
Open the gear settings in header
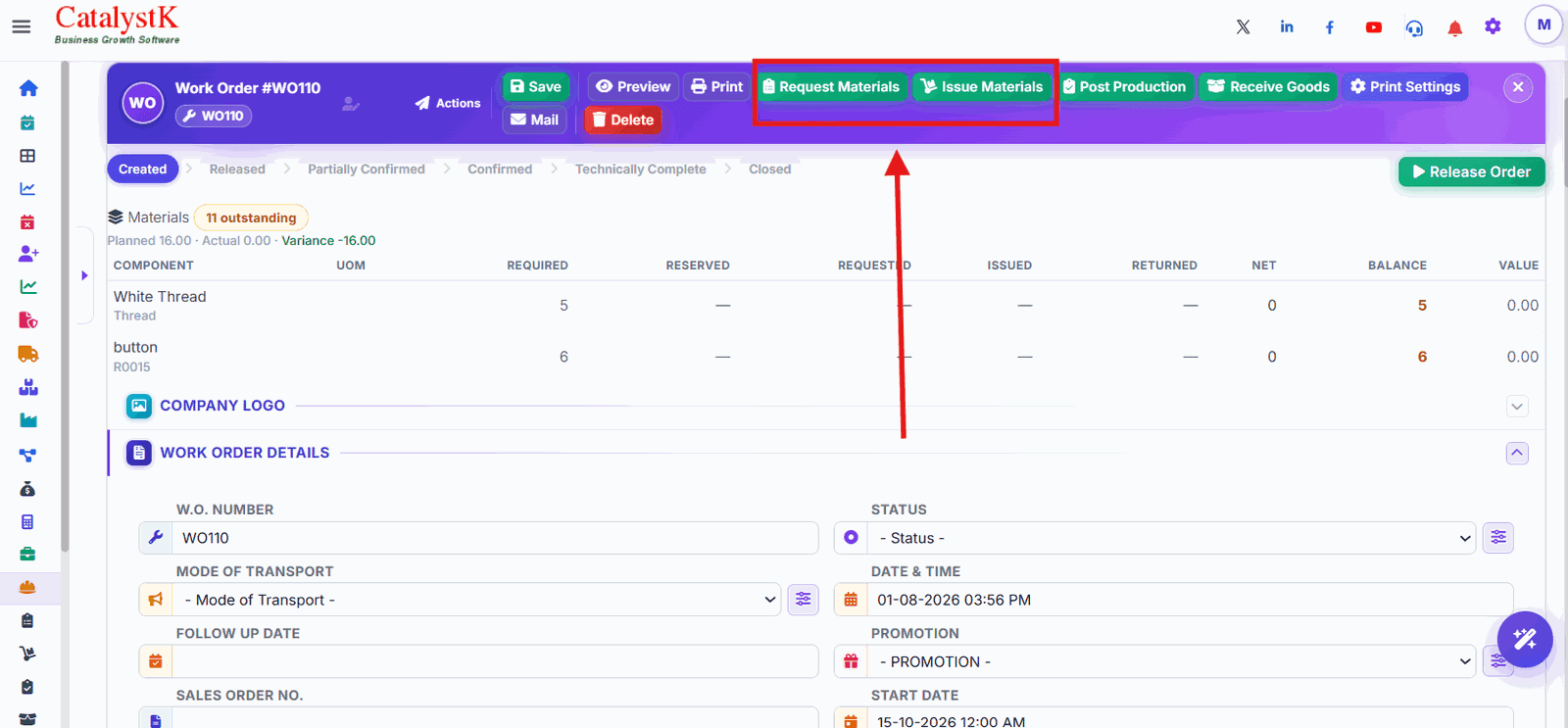point(1493,26)
